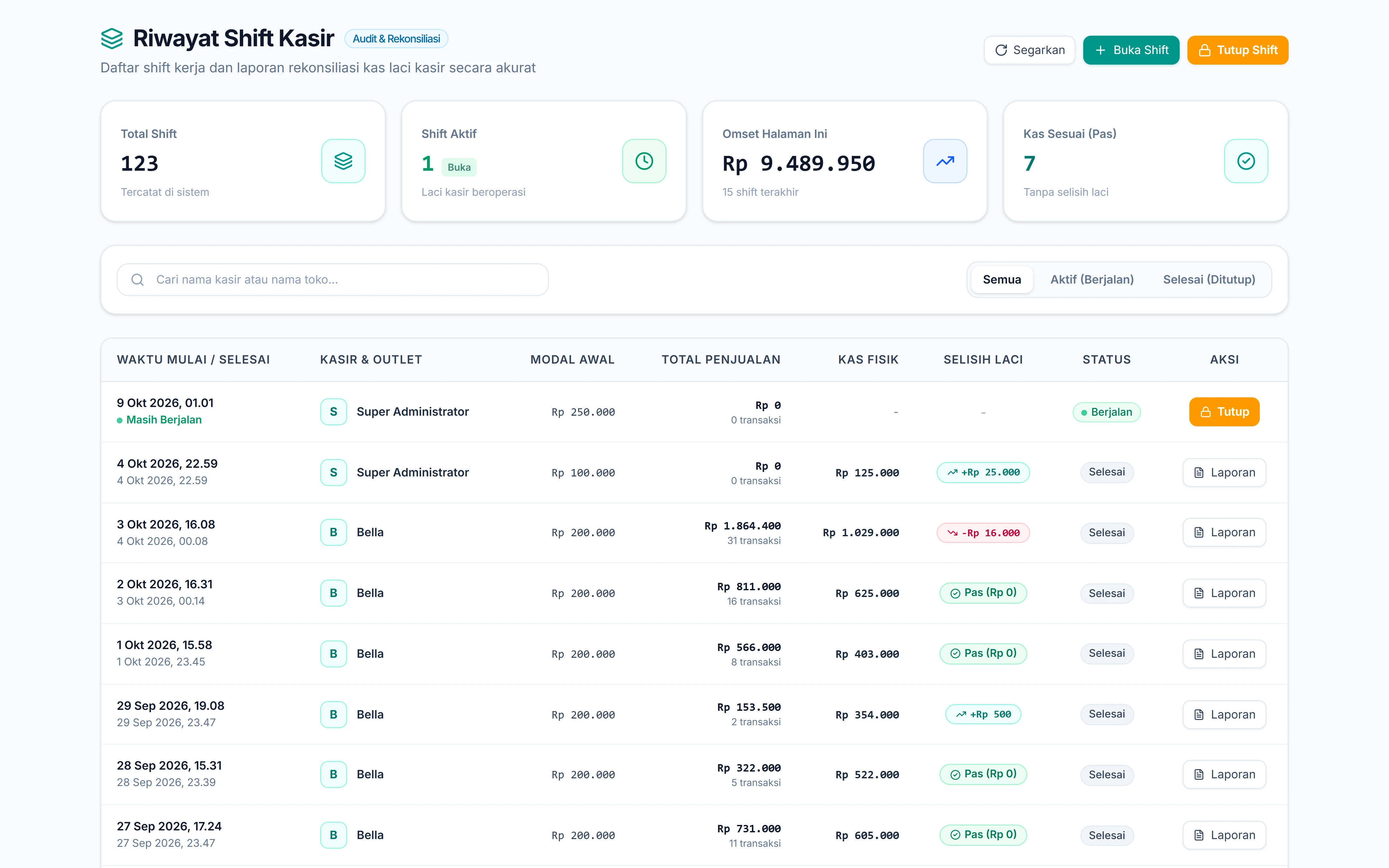The image size is (1389, 868).
Task: Click the Rp 1.029.000 kas fisik value
Action: pyautogui.click(x=860, y=533)
